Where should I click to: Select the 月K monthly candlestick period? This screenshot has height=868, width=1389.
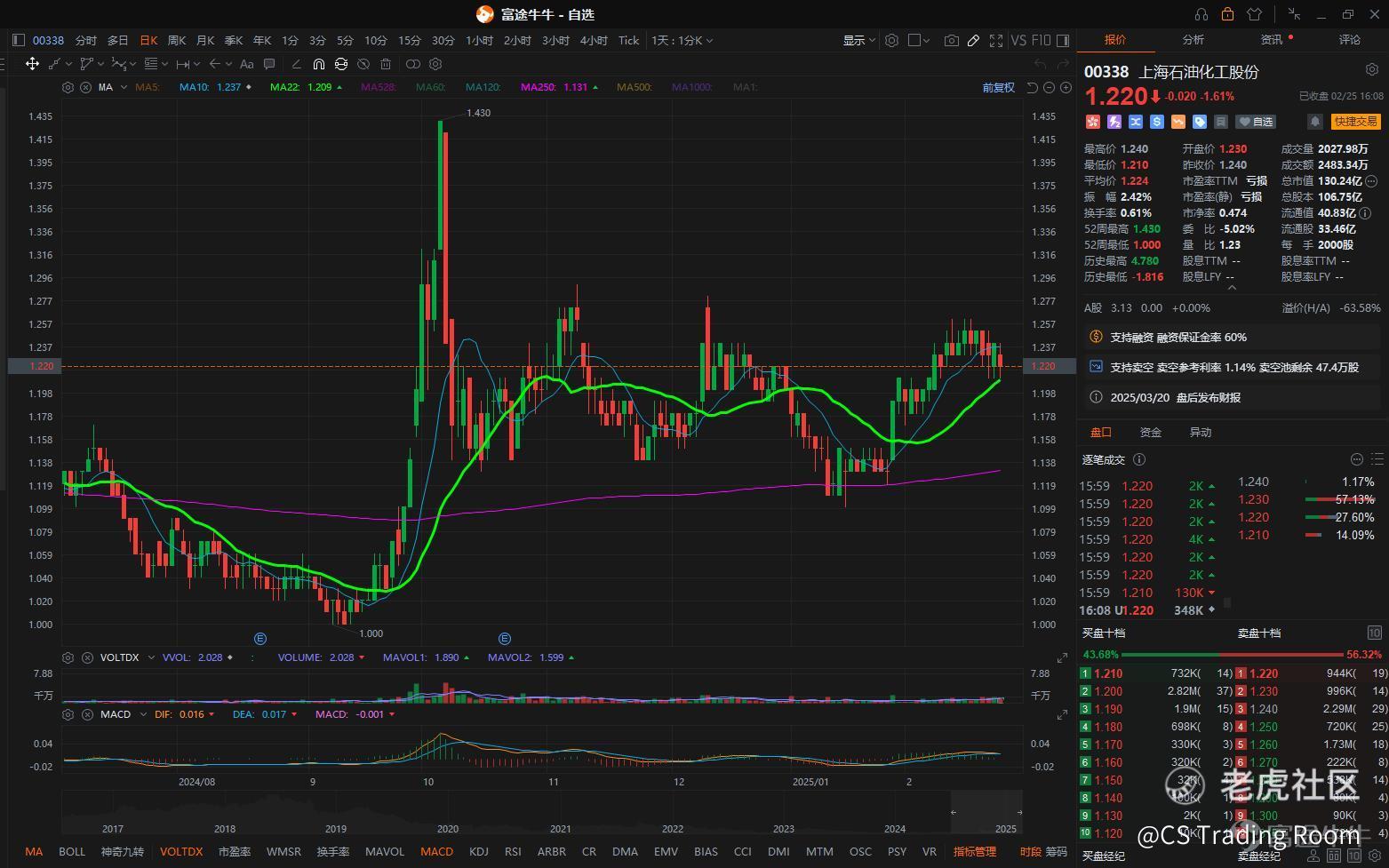(x=205, y=40)
